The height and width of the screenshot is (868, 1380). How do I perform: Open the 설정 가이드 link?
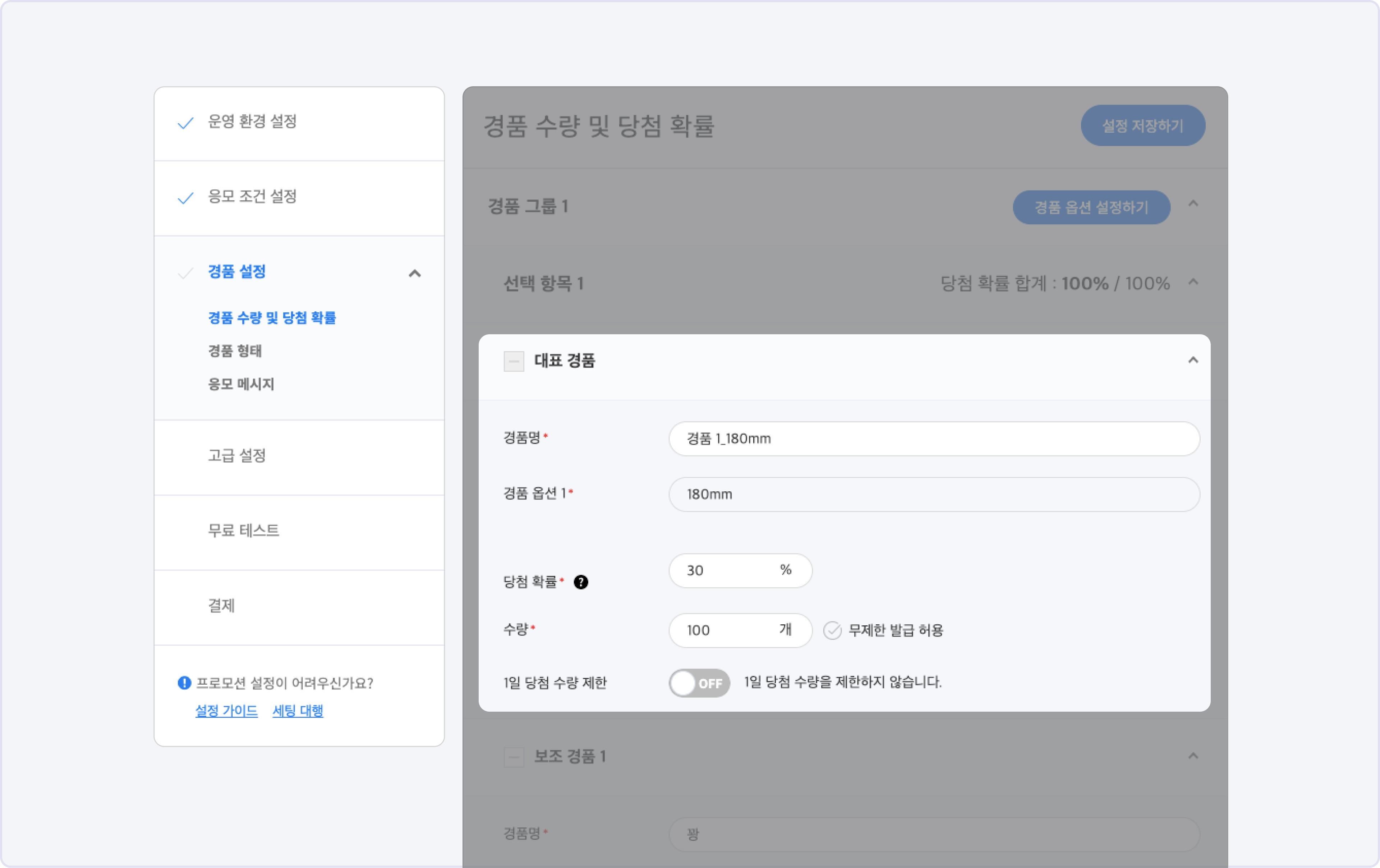226,711
